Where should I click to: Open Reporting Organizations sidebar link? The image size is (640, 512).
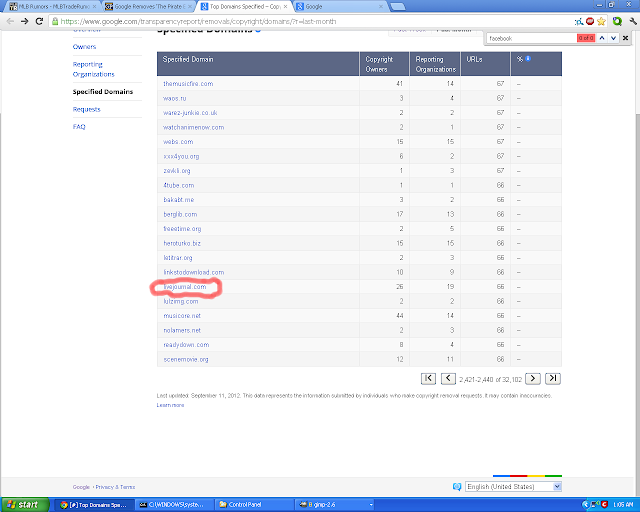point(93,69)
